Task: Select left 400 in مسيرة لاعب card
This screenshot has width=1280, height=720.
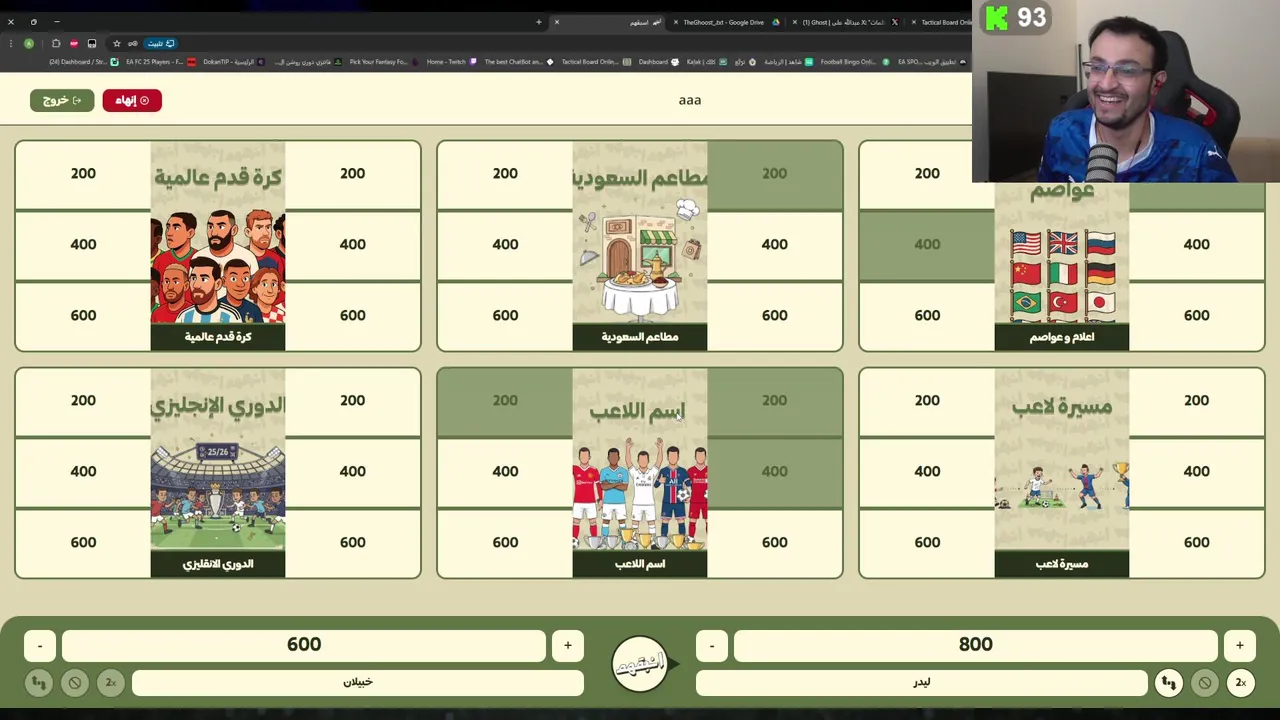Action: [927, 472]
